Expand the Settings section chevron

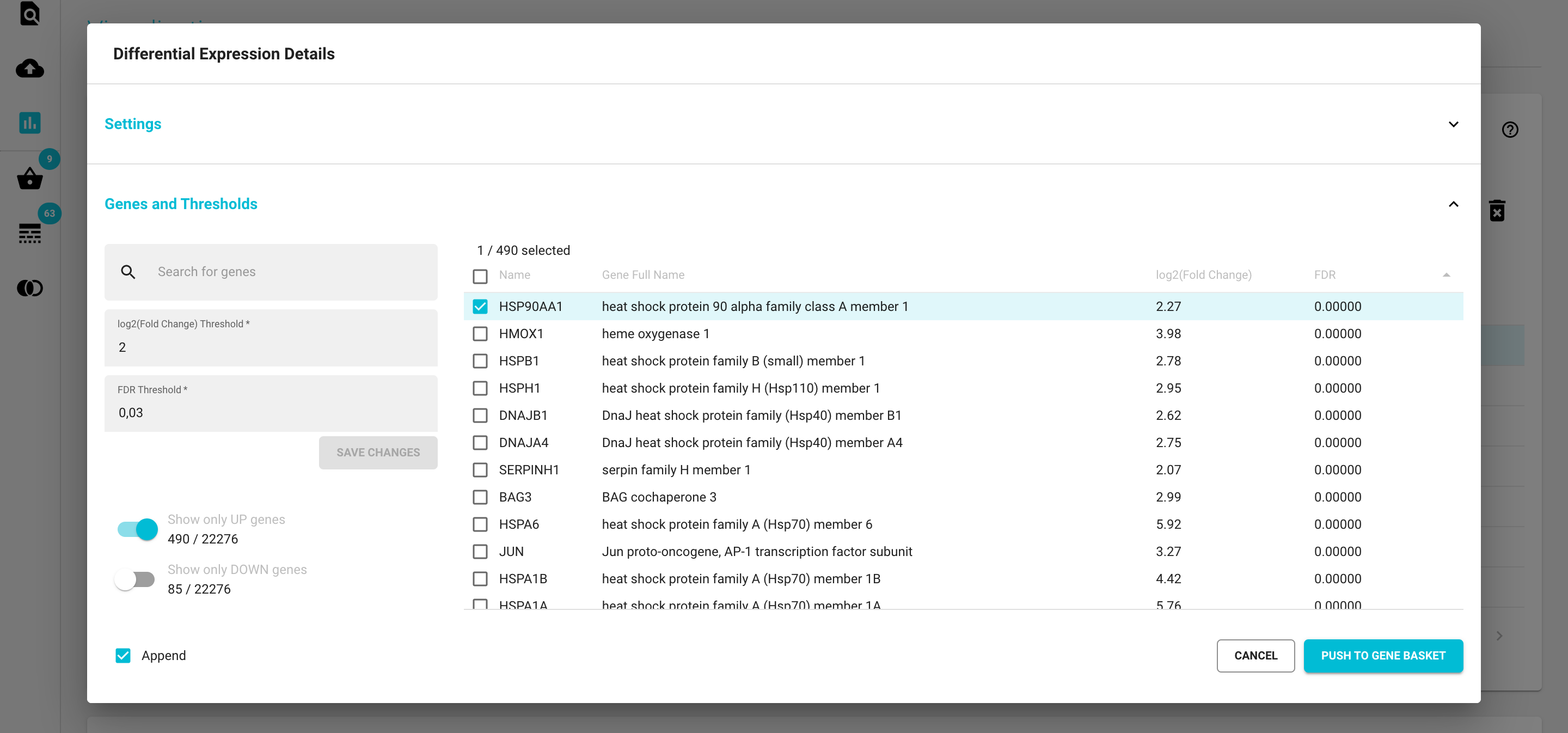click(x=1453, y=124)
